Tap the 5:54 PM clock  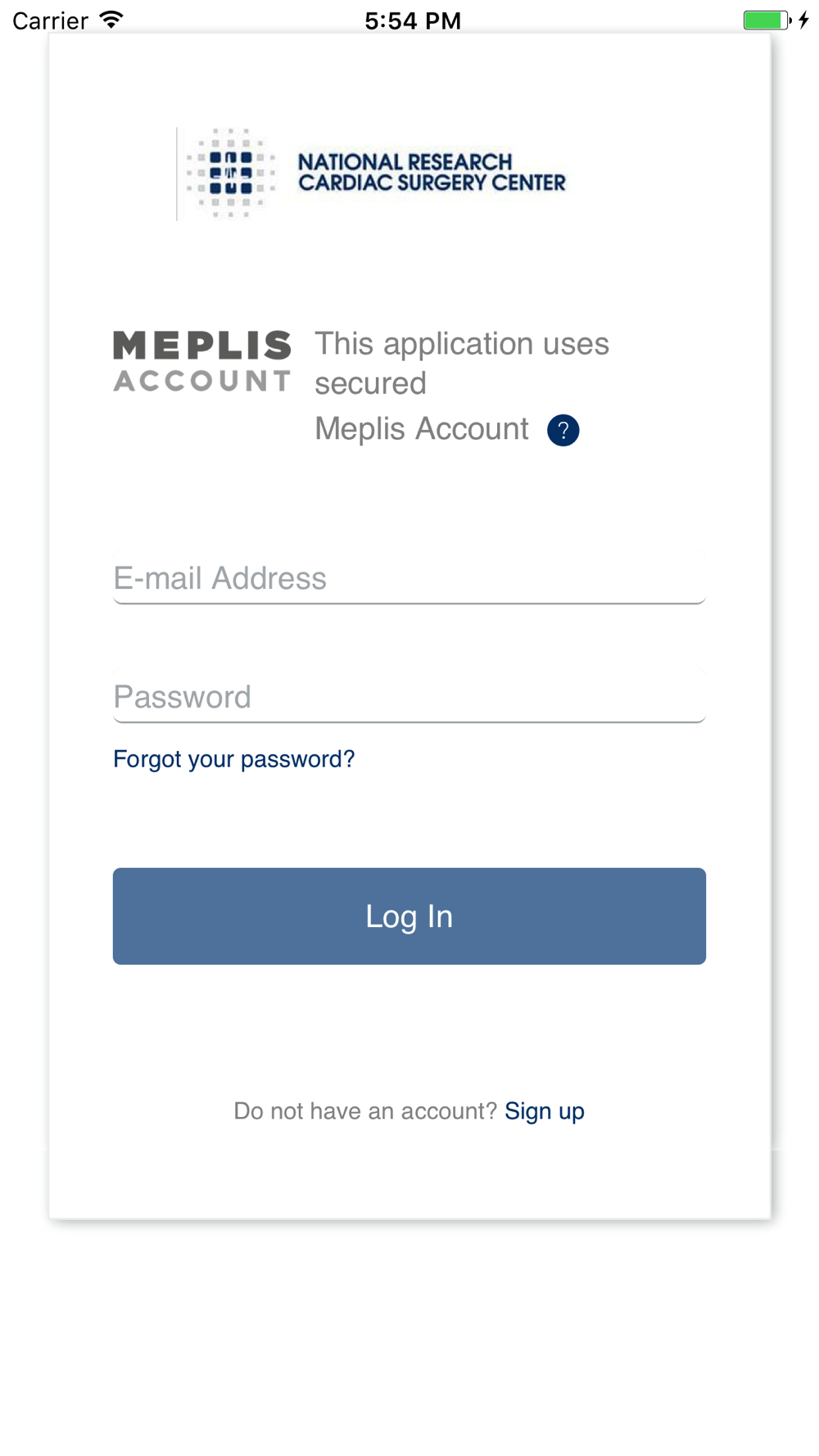[413, 20]
